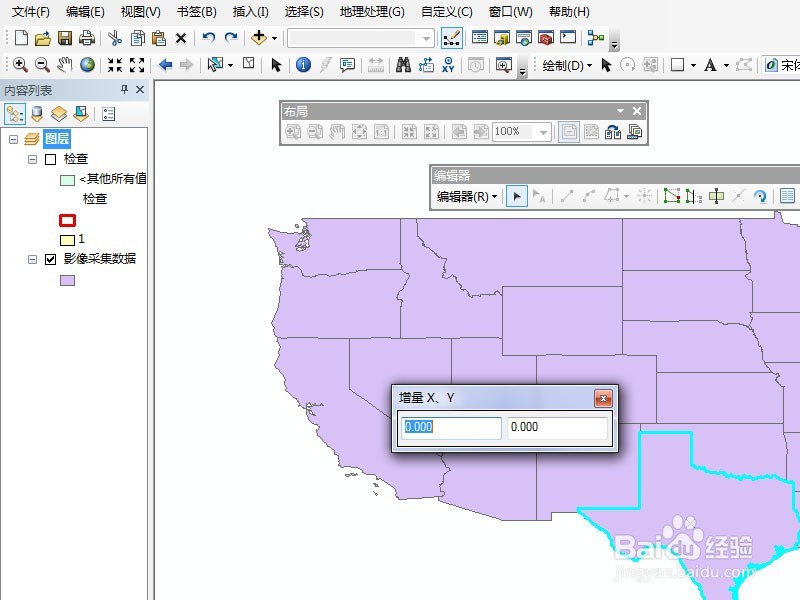The image size is (800, 600).
Task: Select the draw text A tool
Action: (710, 65)
